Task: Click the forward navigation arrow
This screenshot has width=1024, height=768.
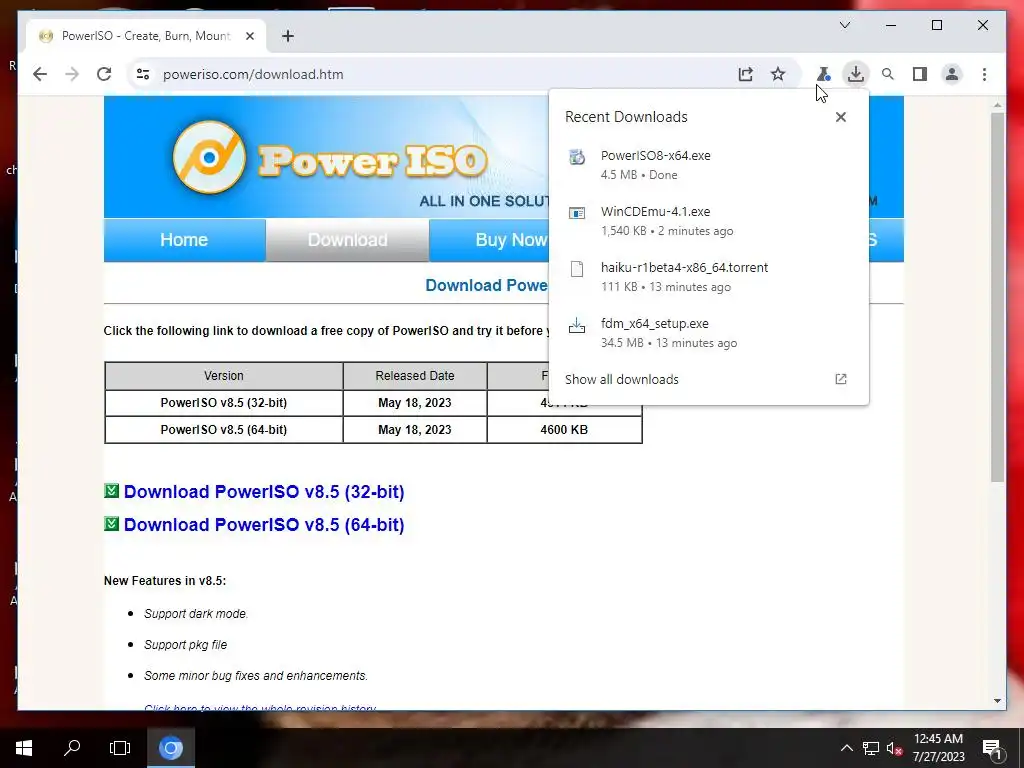Action: [72, 74]
